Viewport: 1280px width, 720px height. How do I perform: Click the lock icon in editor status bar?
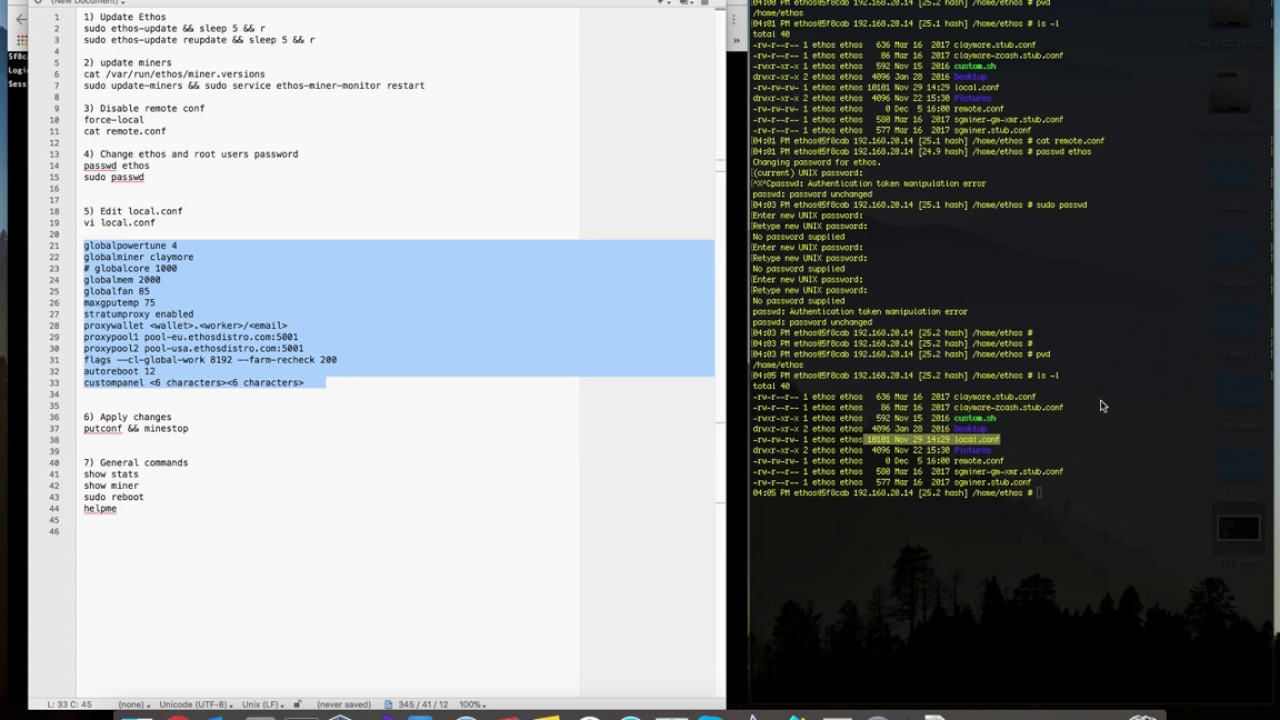point(298,704)
